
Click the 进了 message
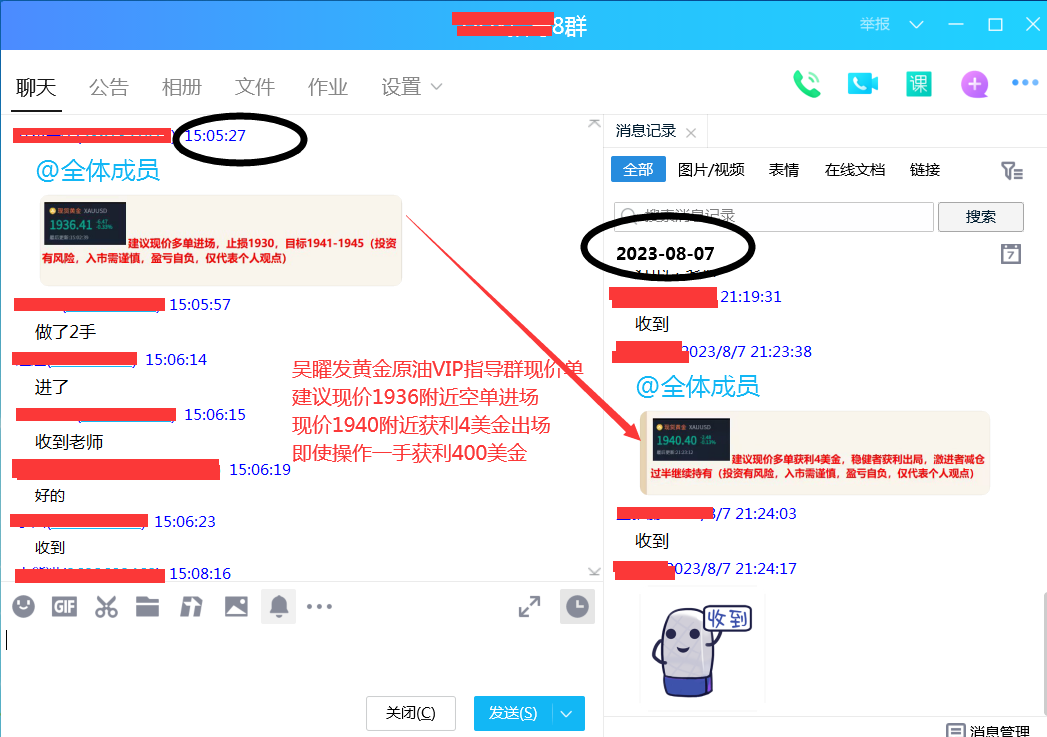pyautogui.click(x=51, y=387)
